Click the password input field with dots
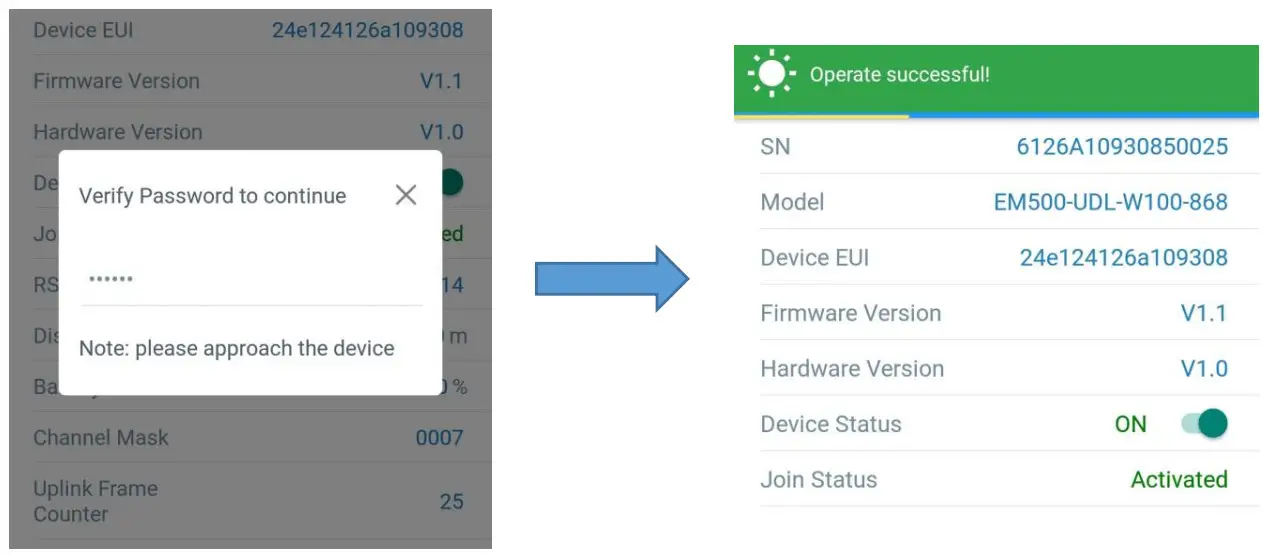The height and width of the screenshot is (555, 1263). [x=250, y=279]
